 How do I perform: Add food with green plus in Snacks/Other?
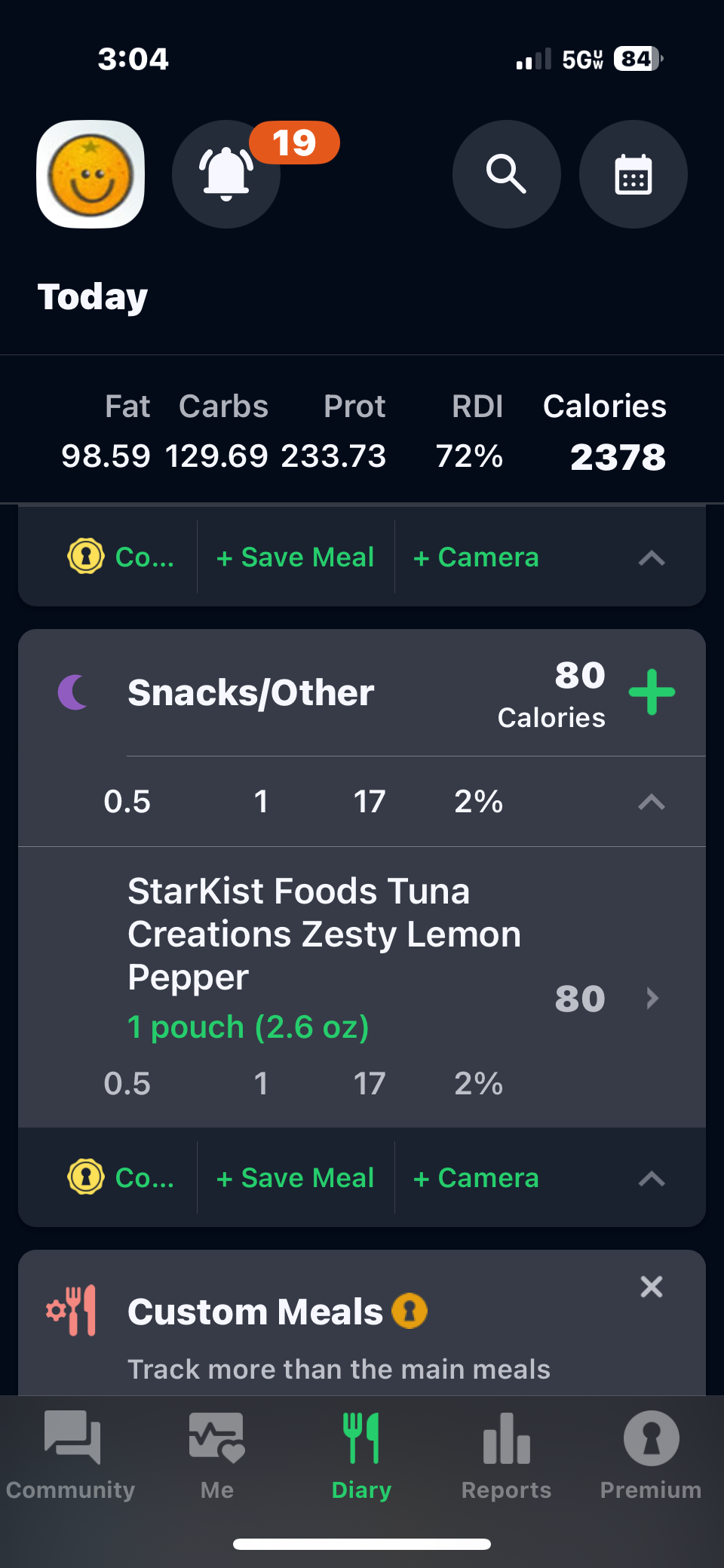(x=652, y=692)
